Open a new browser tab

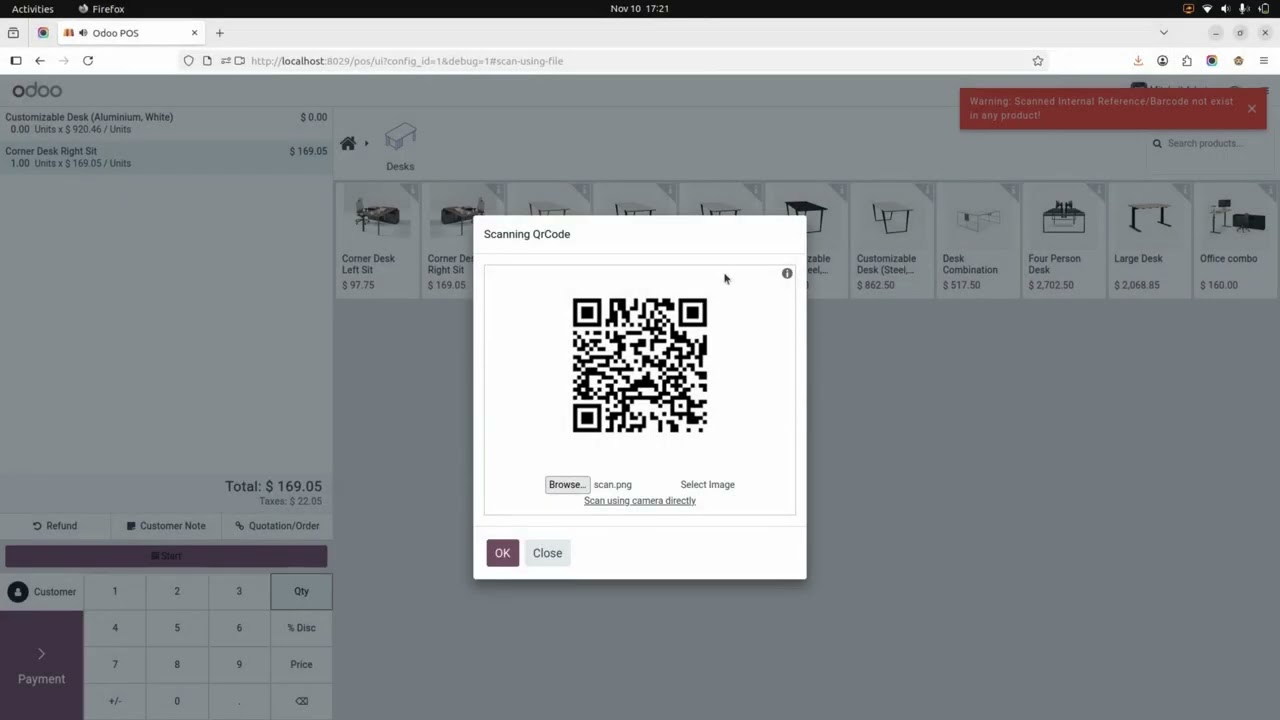click(x=220, y=33)
